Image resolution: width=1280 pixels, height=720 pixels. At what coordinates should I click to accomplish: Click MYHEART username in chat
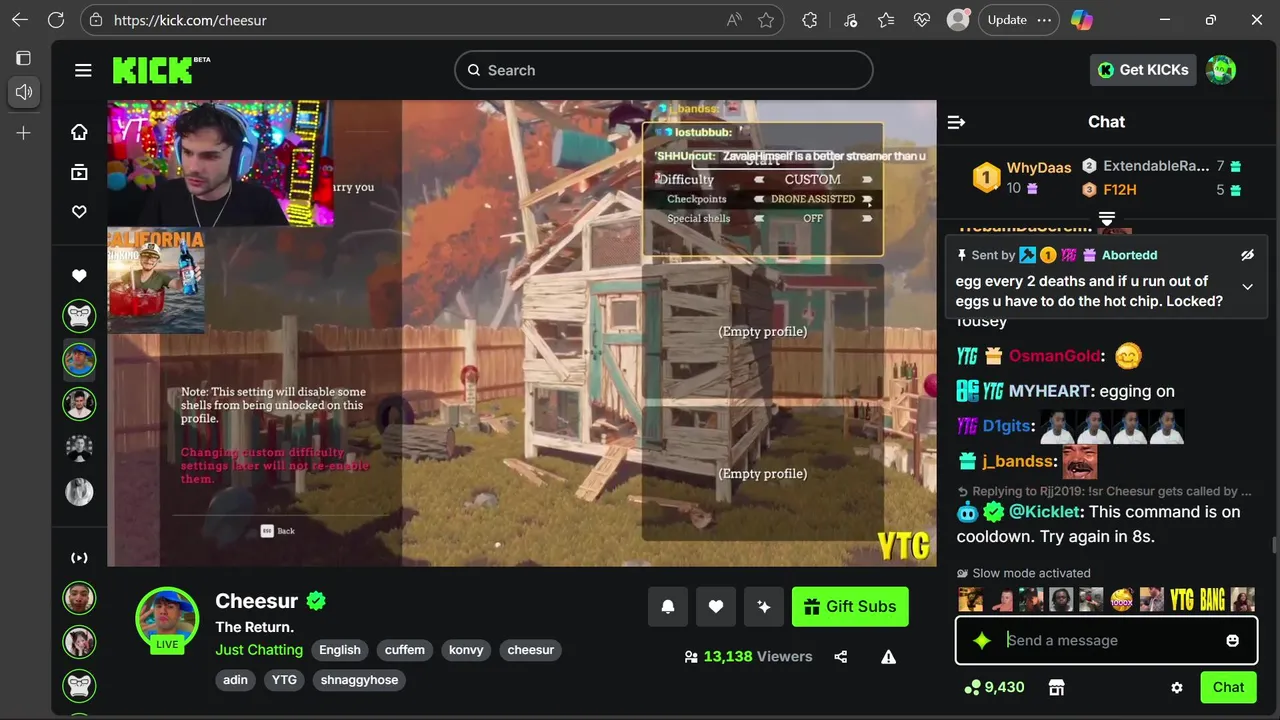click(x=1050, y=391)
